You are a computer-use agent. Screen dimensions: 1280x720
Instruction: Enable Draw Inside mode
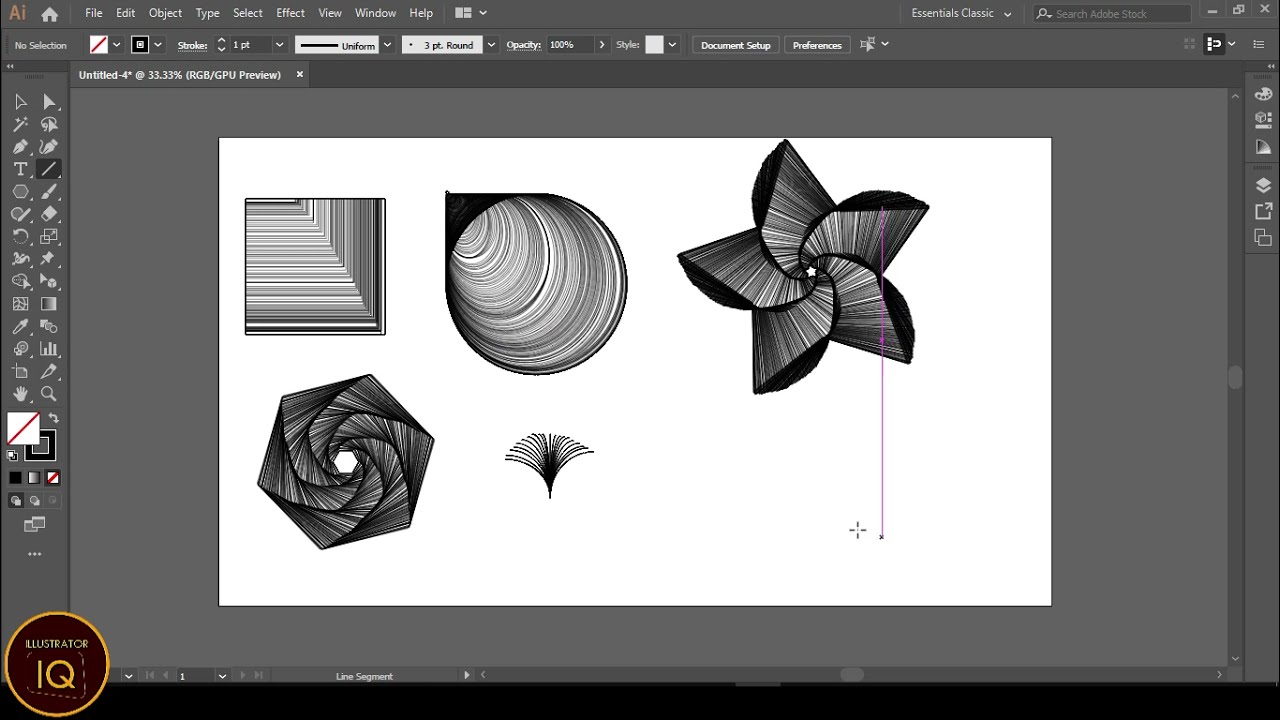53,501
